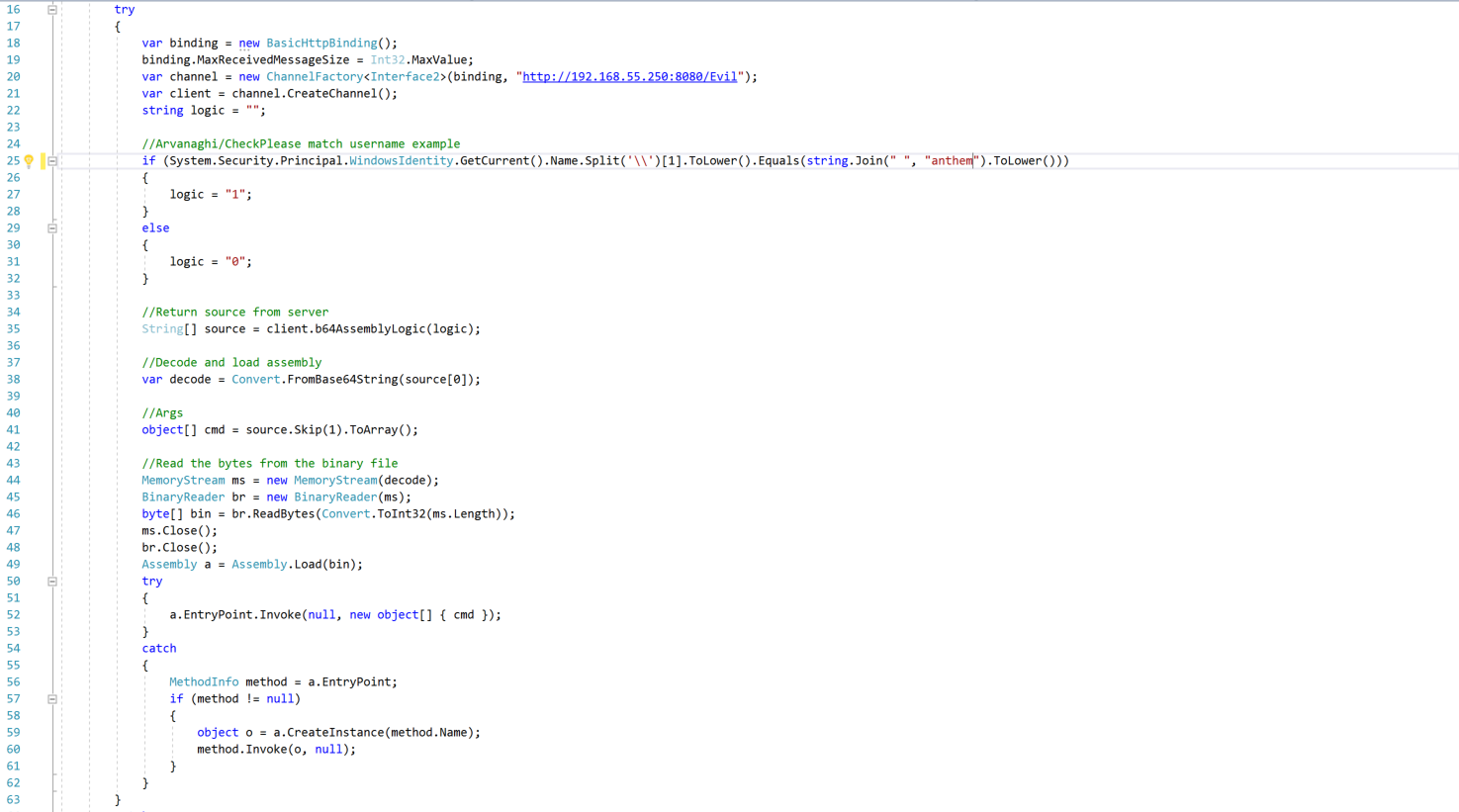Click the BasicHttpBinding type name
This screenshot has height=812, width=1459.
[x=321, y=44]
